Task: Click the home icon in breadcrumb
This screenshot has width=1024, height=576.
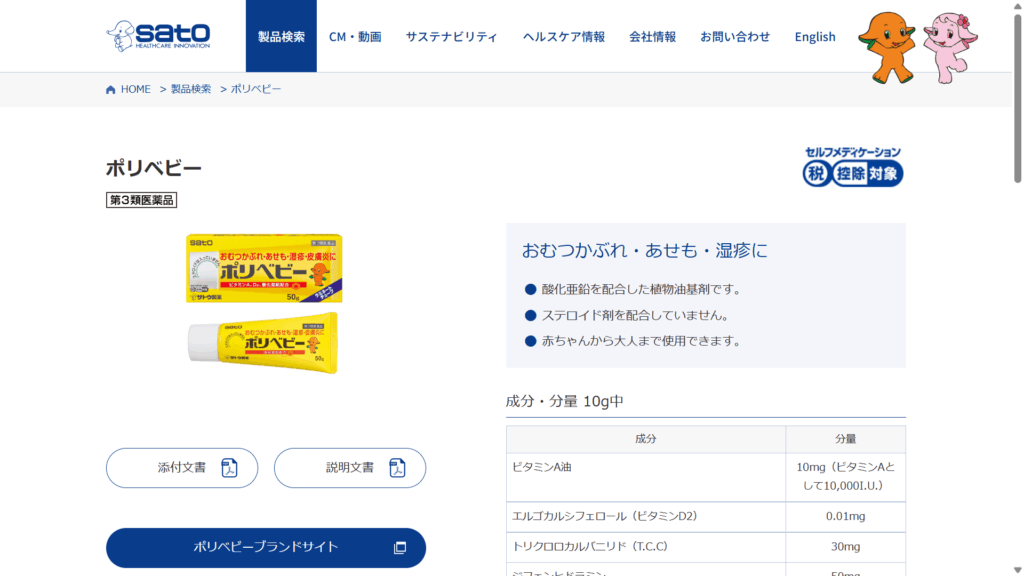Action: (110, 89)
